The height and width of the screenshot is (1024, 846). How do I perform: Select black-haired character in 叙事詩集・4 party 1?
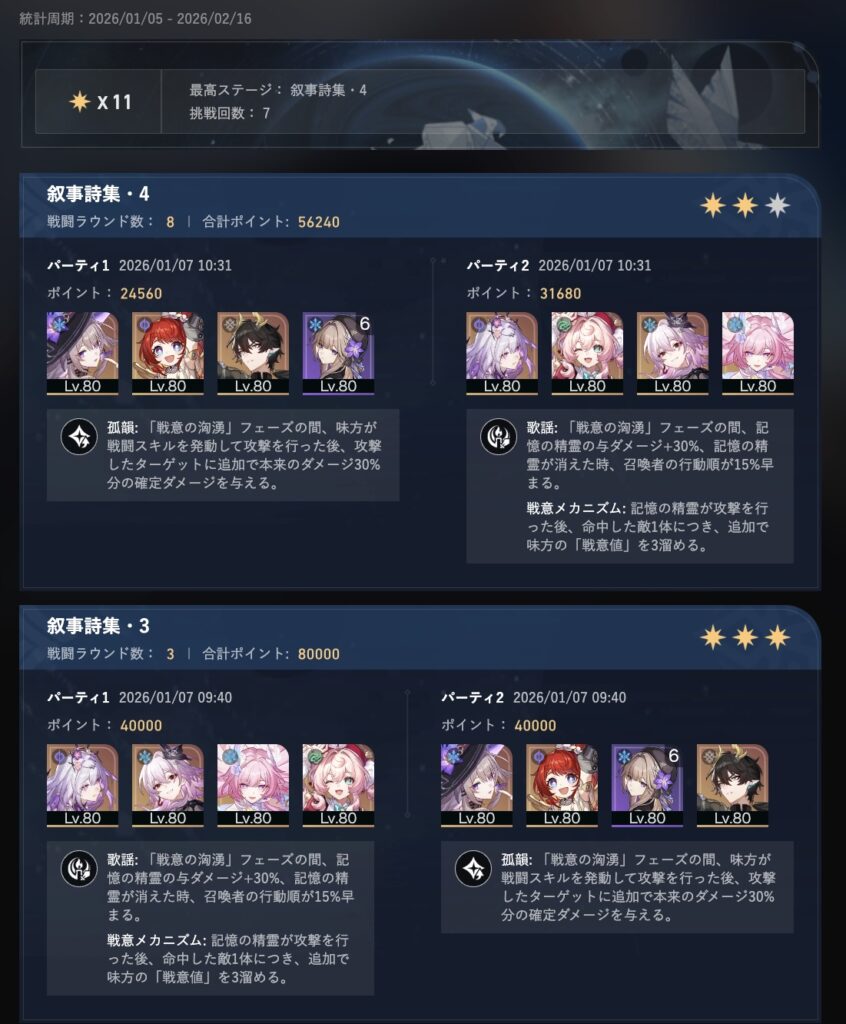pyautogui.click(x=253, y=353)
